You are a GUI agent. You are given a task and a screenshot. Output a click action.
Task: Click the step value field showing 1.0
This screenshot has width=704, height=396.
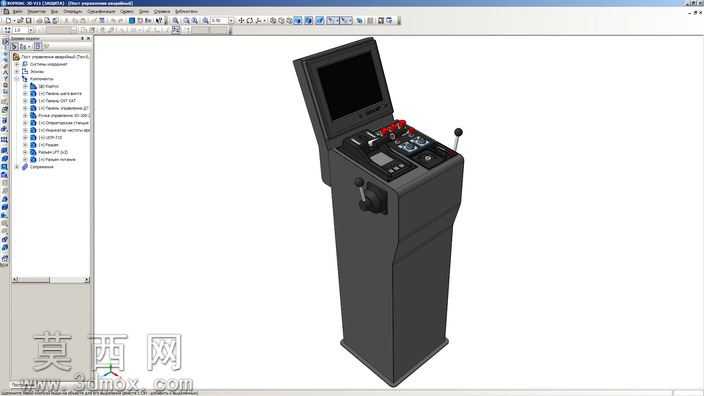(x=20, y=30)
